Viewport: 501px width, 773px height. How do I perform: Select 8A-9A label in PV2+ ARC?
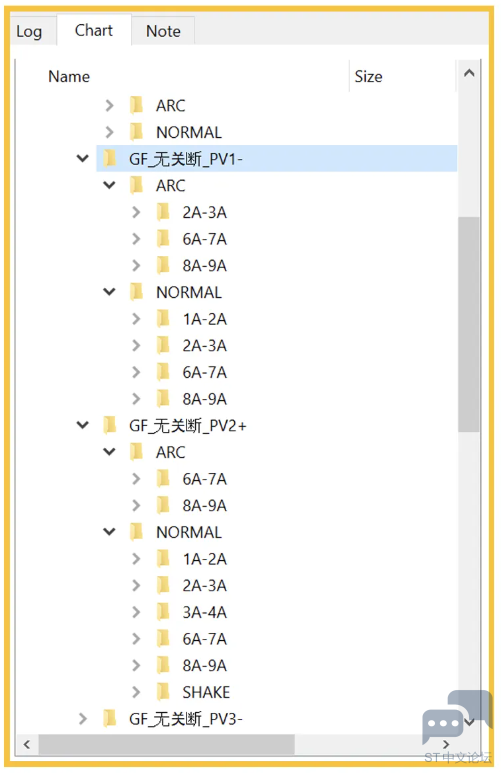point(205,505)
